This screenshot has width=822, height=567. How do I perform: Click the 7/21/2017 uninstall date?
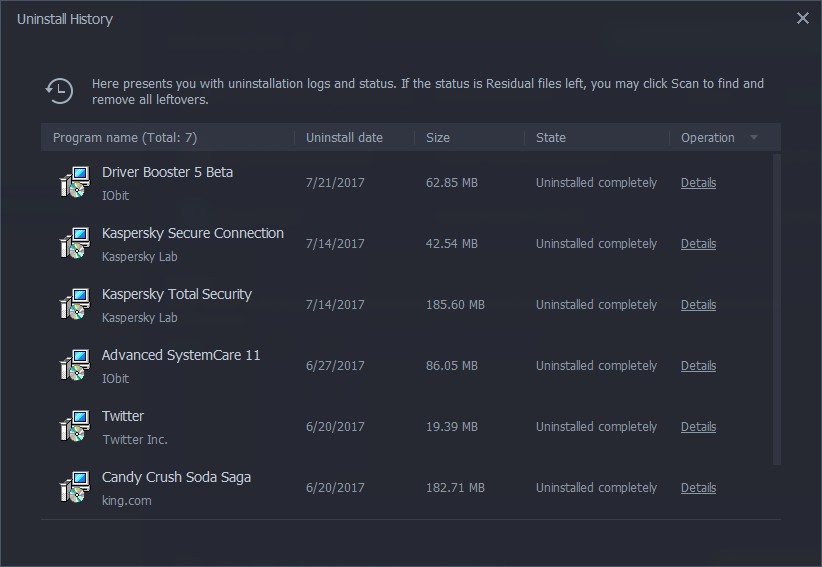click(335, 183)
